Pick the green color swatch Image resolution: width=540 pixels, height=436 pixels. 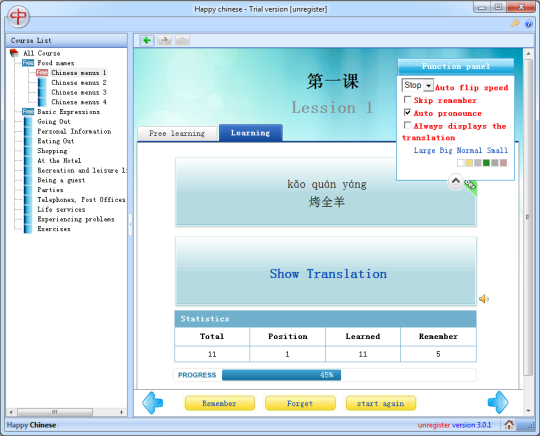[x=486, y=163]
